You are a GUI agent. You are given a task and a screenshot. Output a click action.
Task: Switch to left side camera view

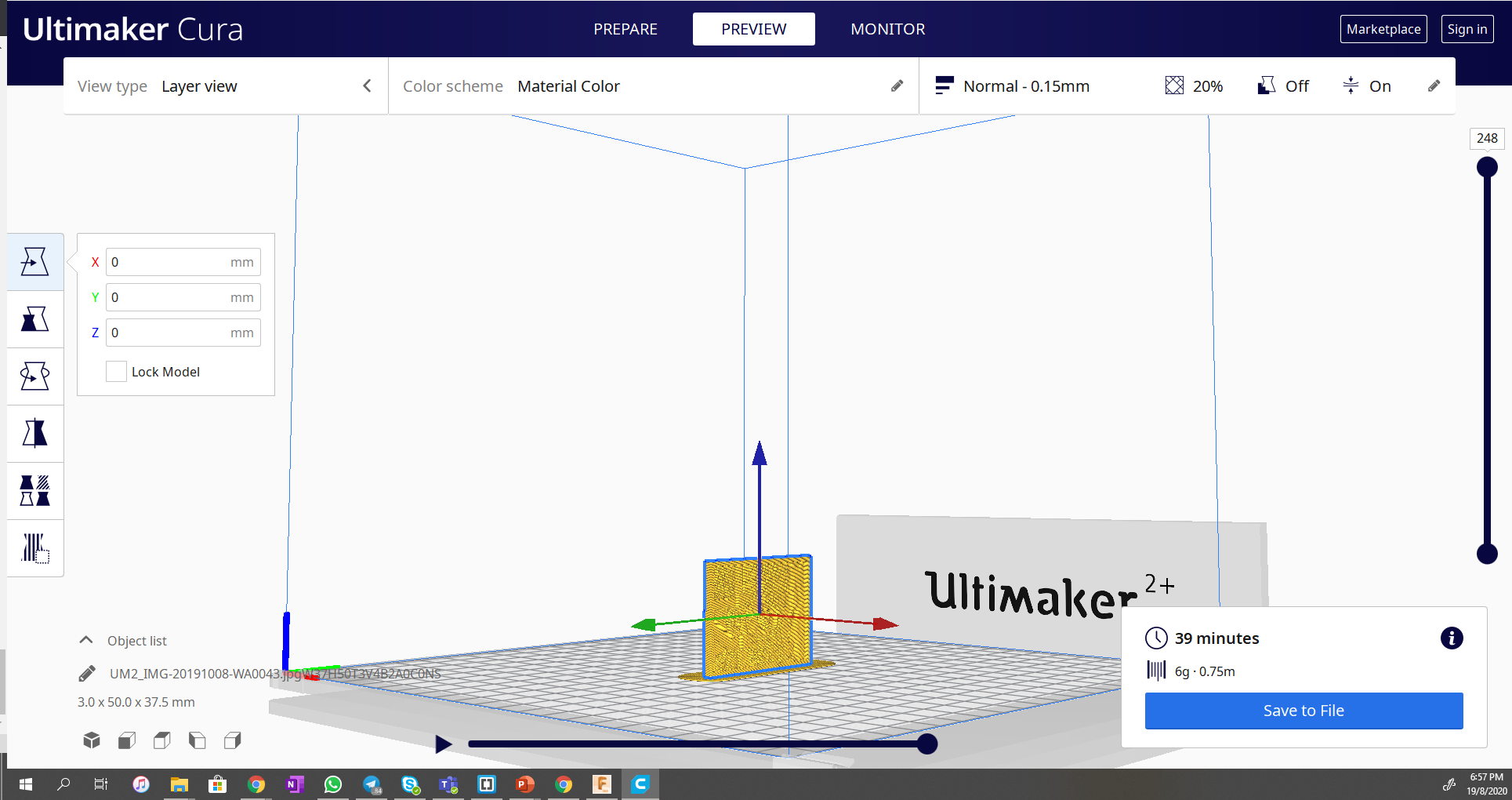pos(198,740)
